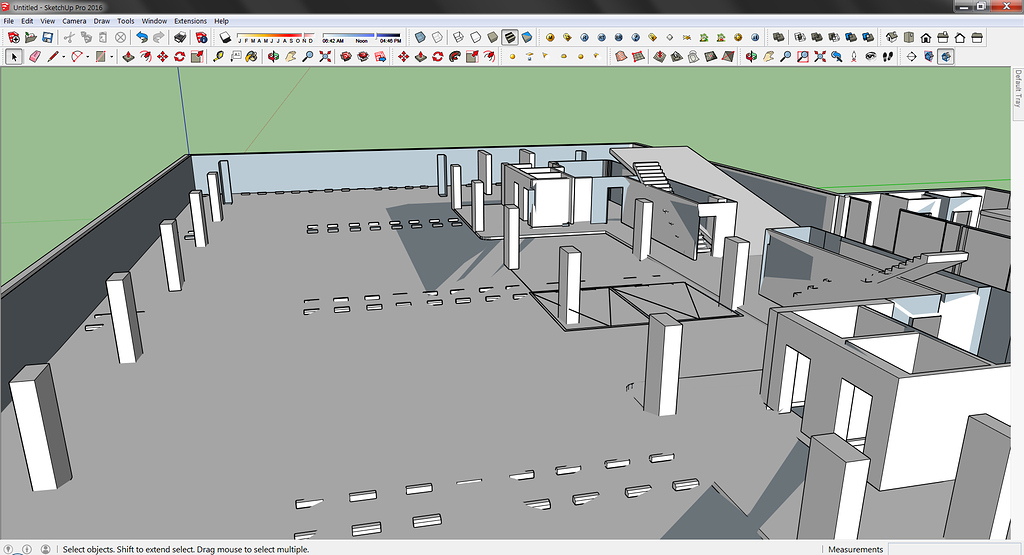The width and height of the screenshot is (1024, 555).
Task: Toggle the Show/Hide Shadows button
Action: pyautogui.click(x=224, y=37)
